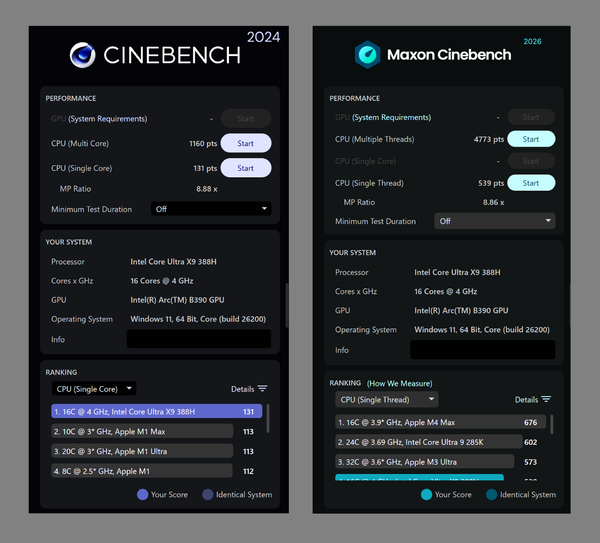600x543 pixels.
Task: Open Minimum Test Duration dropdown in Cinebench 2024
Action: click(211, 209)
